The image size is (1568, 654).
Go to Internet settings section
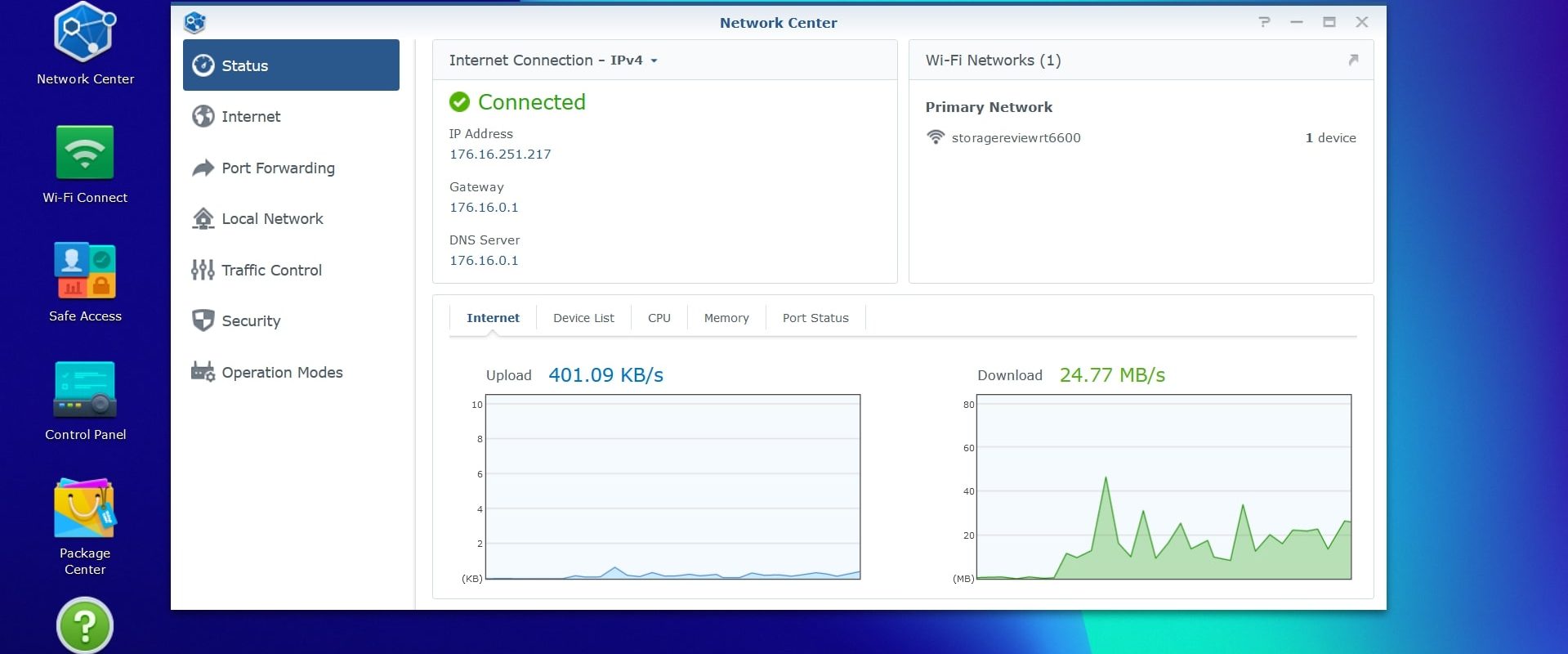click(x=291, y=117)
